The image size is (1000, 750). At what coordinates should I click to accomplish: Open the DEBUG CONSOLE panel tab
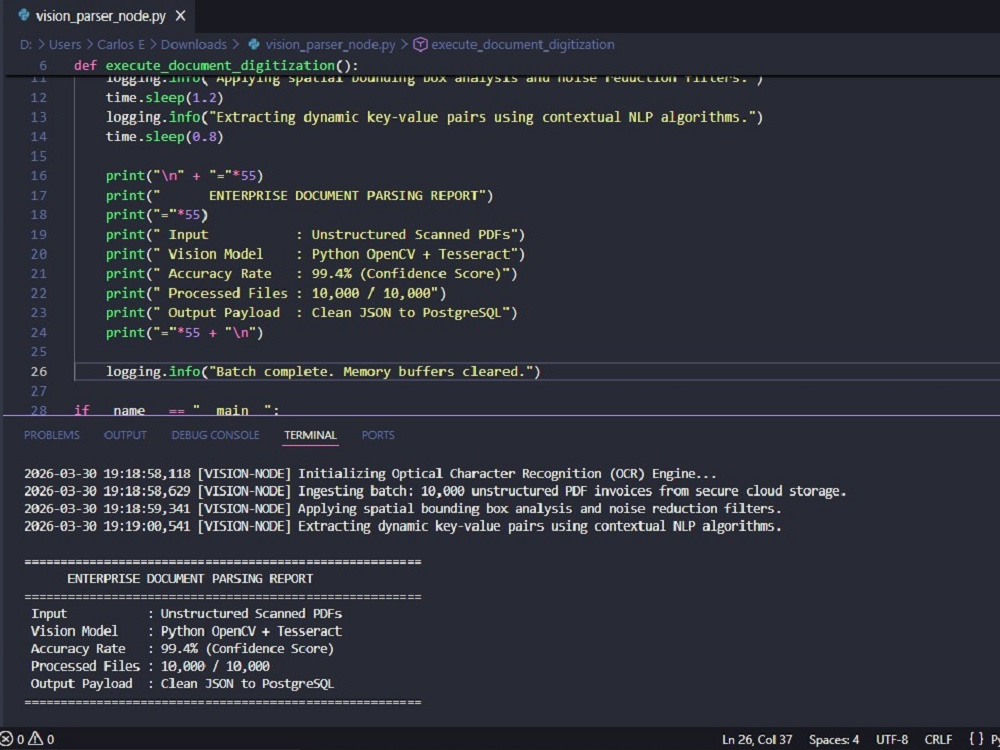[216, 435]
